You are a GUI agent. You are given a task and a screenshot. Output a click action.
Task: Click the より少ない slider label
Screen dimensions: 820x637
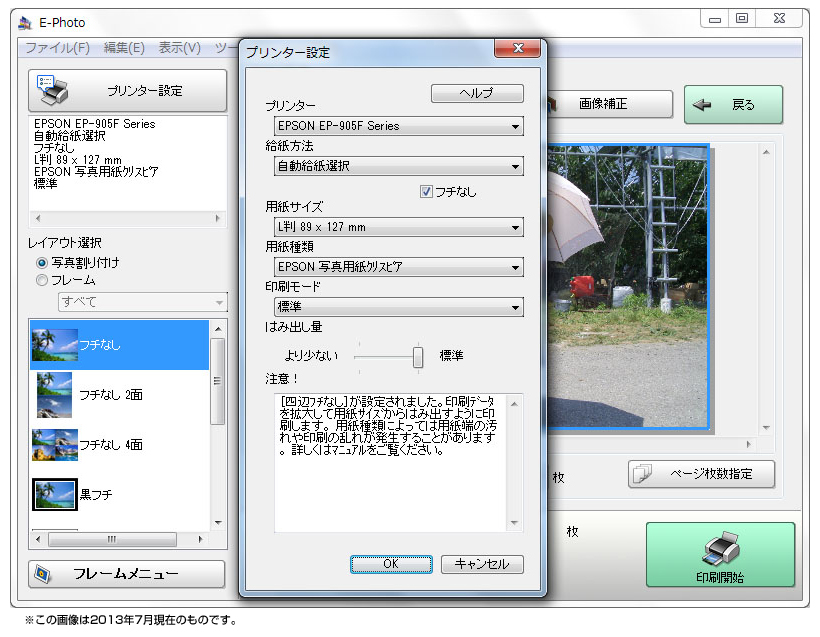311,356
